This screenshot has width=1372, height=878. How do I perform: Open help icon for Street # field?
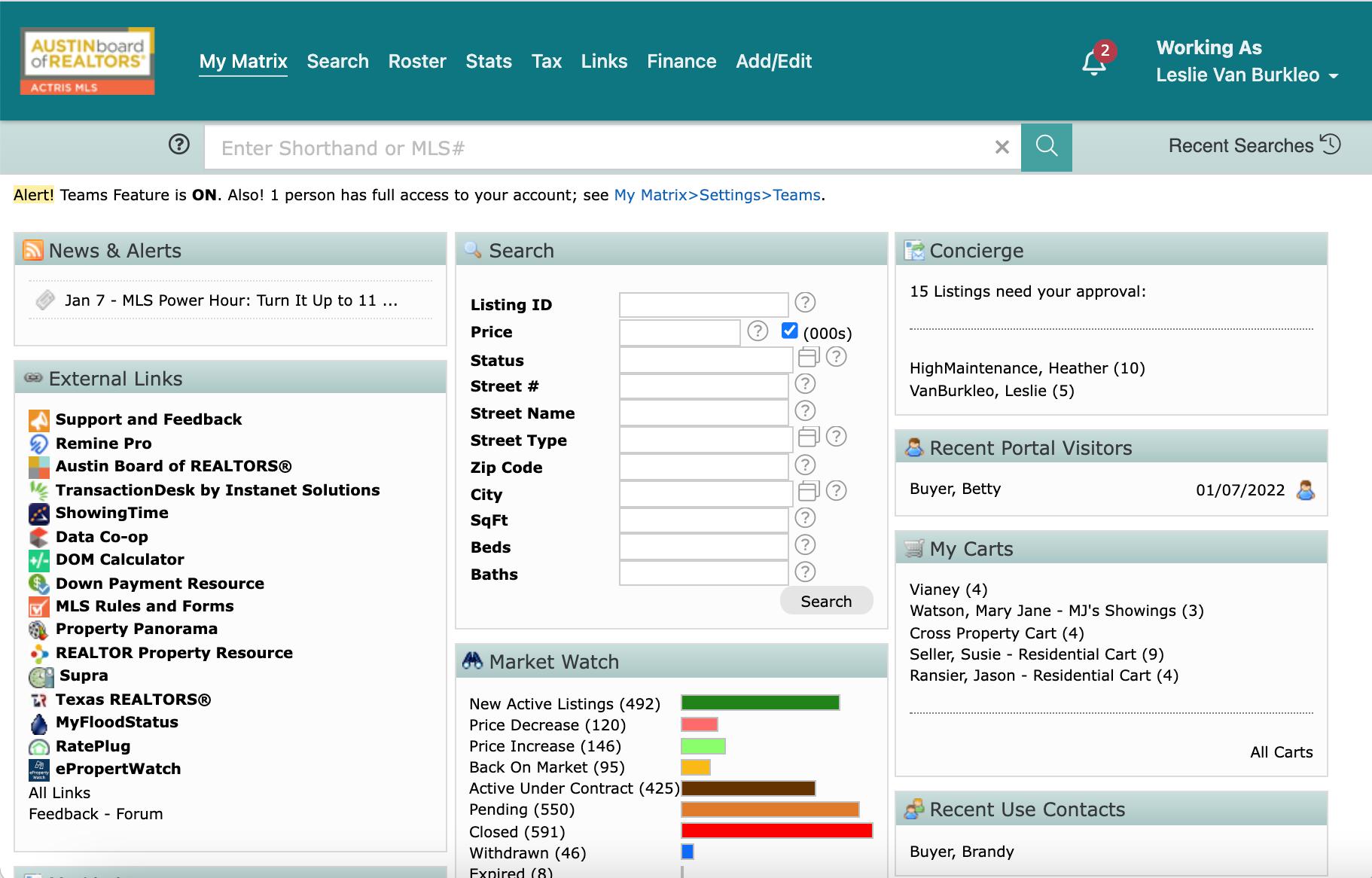point(805,384)
